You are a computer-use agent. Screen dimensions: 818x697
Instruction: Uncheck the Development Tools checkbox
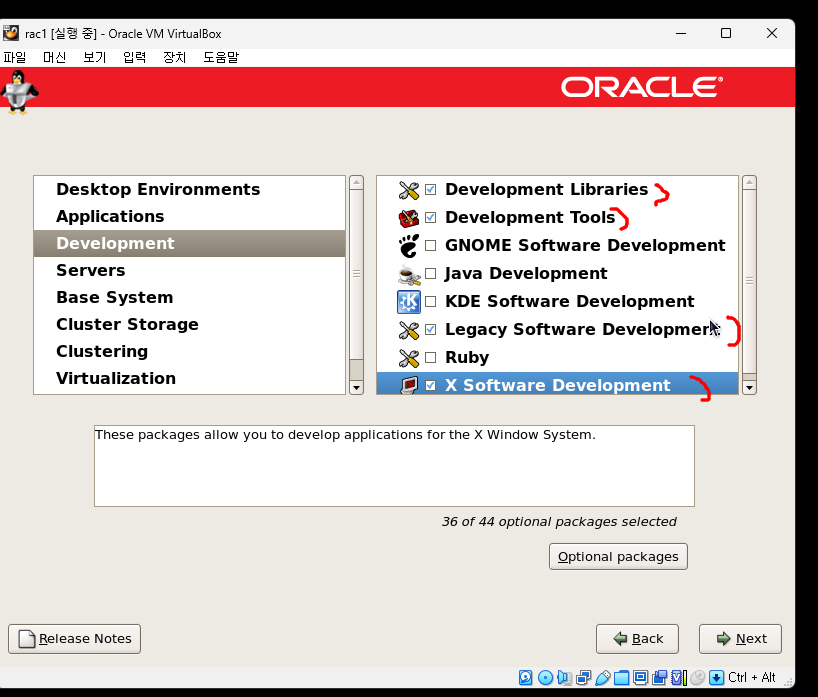(x=430, y=217)
